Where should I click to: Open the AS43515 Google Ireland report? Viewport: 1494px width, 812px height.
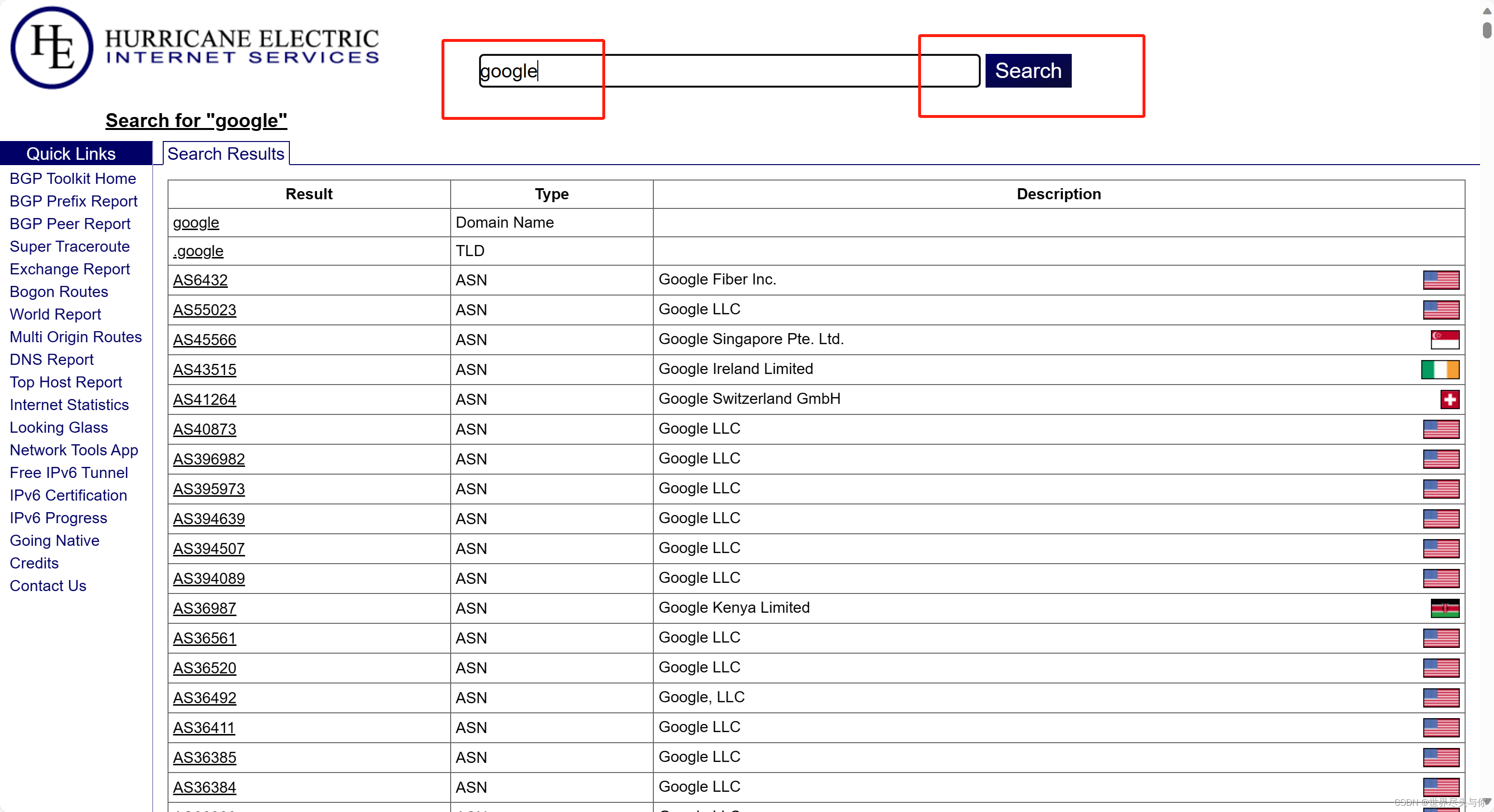pos(204,370)
